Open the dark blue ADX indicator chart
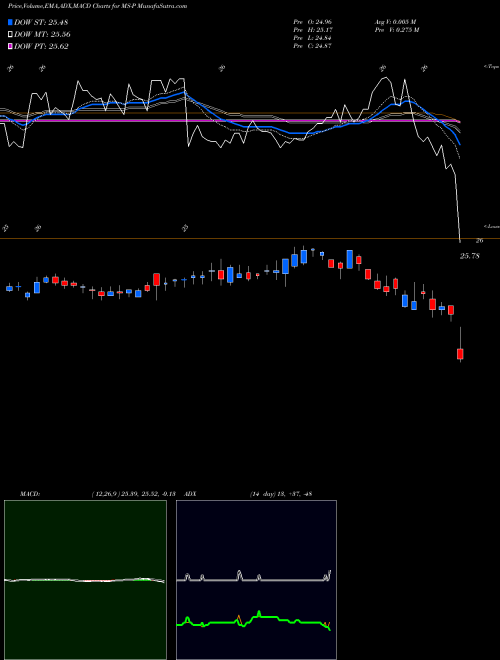500x660 pixels. pyautogui.click(x=256, y=580)
